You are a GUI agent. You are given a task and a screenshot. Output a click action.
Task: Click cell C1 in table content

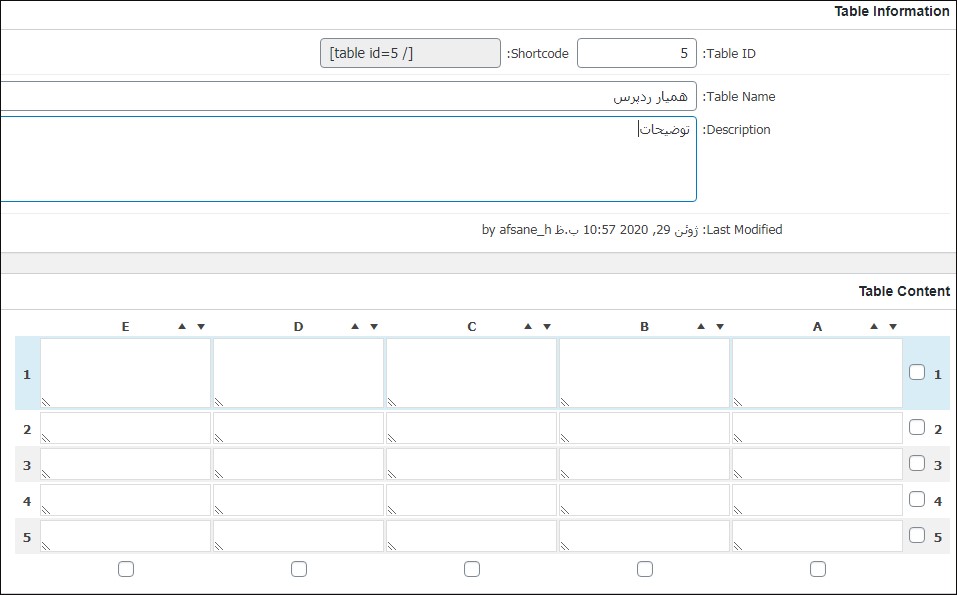(471, 373)
